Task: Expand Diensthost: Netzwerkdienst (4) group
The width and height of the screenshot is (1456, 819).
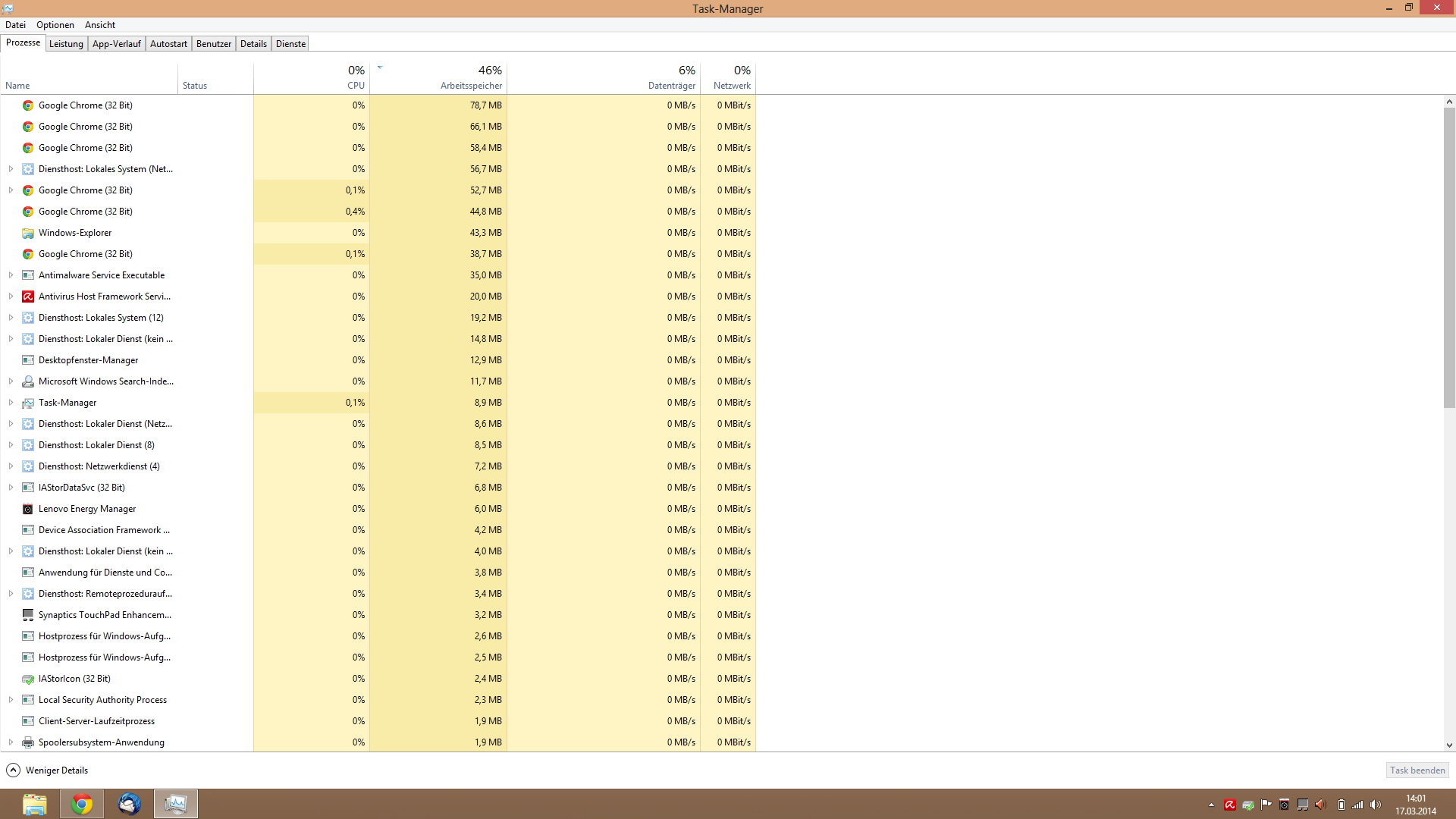Action: pyautogui.click(x=11, y=466)
